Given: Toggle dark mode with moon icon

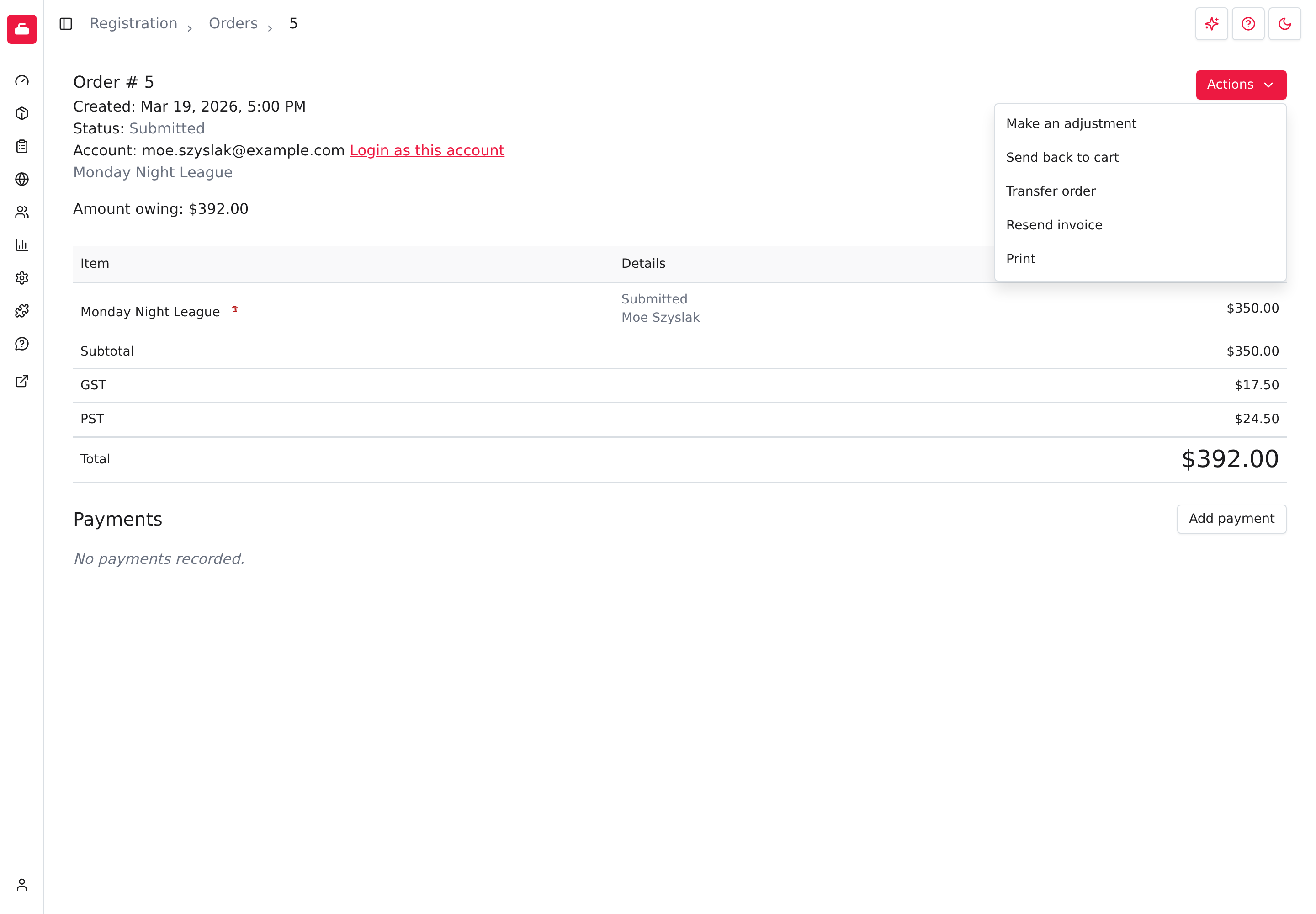Looking at the screenshot, I should point(1285,23).
